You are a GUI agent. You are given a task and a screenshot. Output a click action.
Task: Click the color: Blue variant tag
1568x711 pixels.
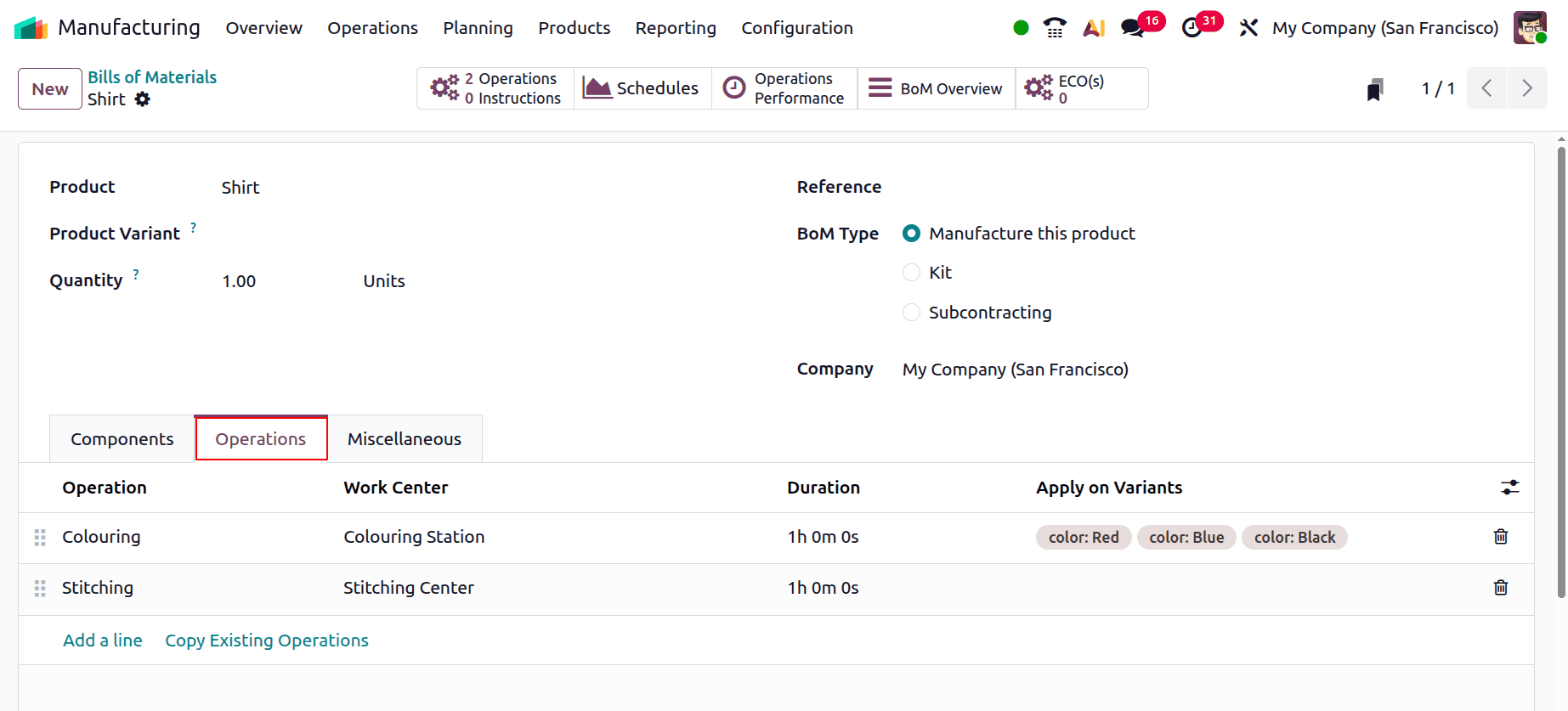tap(1186, 538)
